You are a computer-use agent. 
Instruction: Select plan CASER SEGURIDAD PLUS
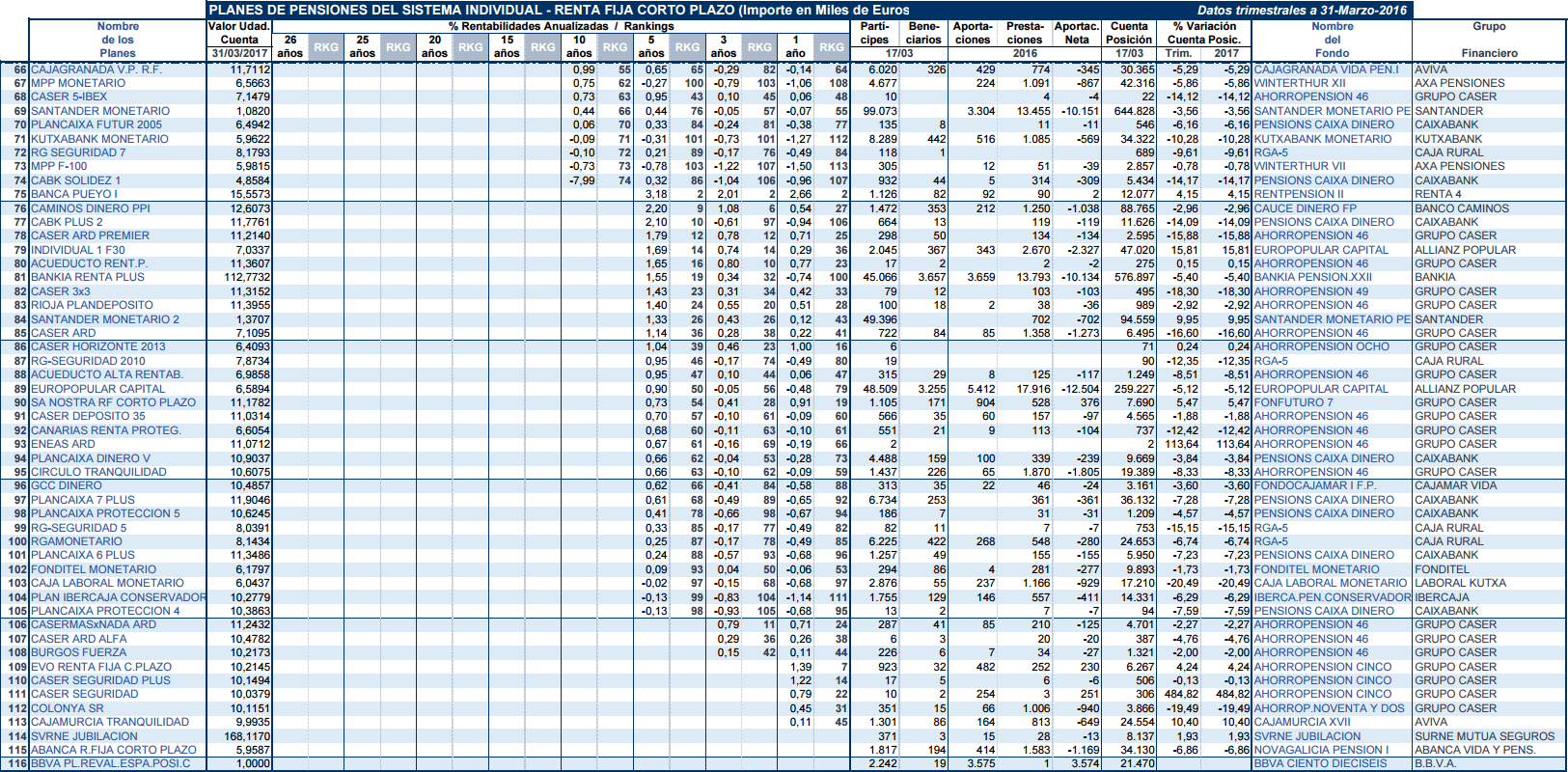[x=100, y=680]
